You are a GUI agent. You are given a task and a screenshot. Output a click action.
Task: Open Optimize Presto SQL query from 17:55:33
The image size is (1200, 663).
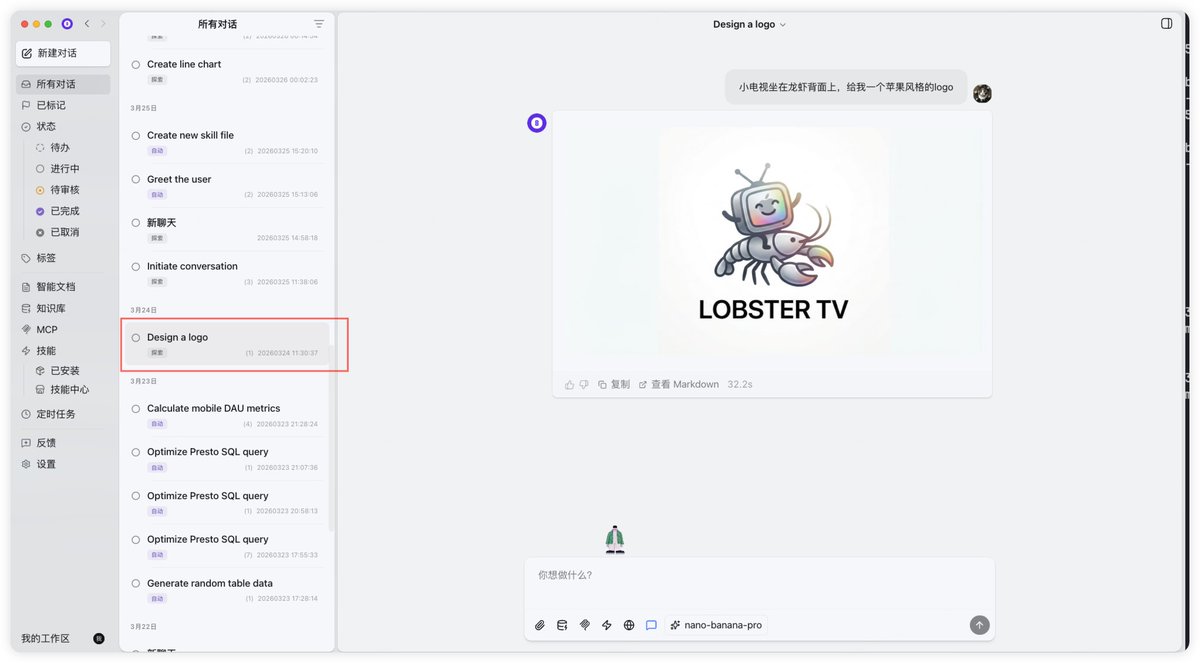(x=227, y=546)
